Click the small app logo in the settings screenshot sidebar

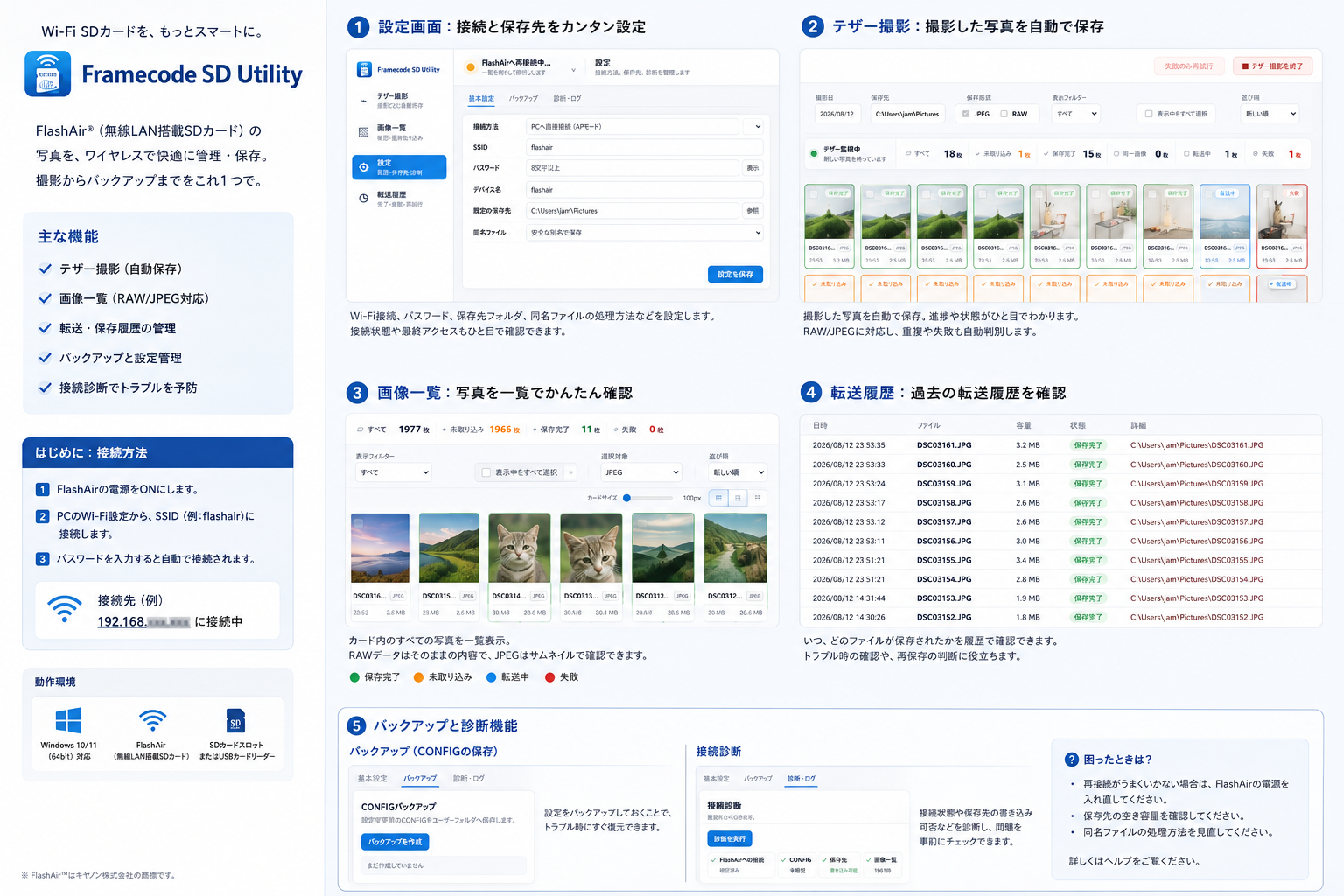pyautogui.click(x=364, y=69)
